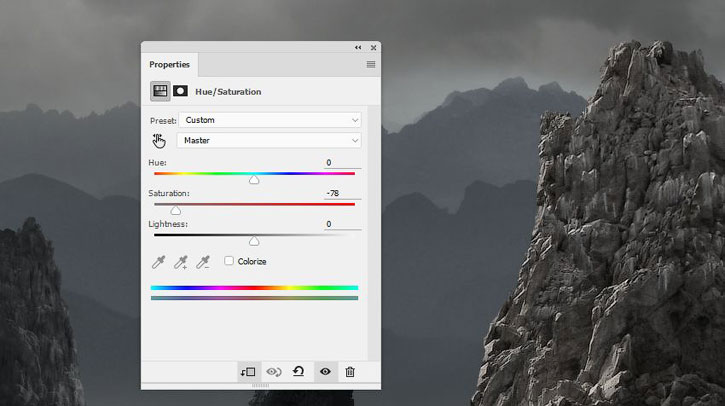The height and width of the screenshot is (406, 725).
Task: Click the Saturation label
Action: tap(169, 193)
